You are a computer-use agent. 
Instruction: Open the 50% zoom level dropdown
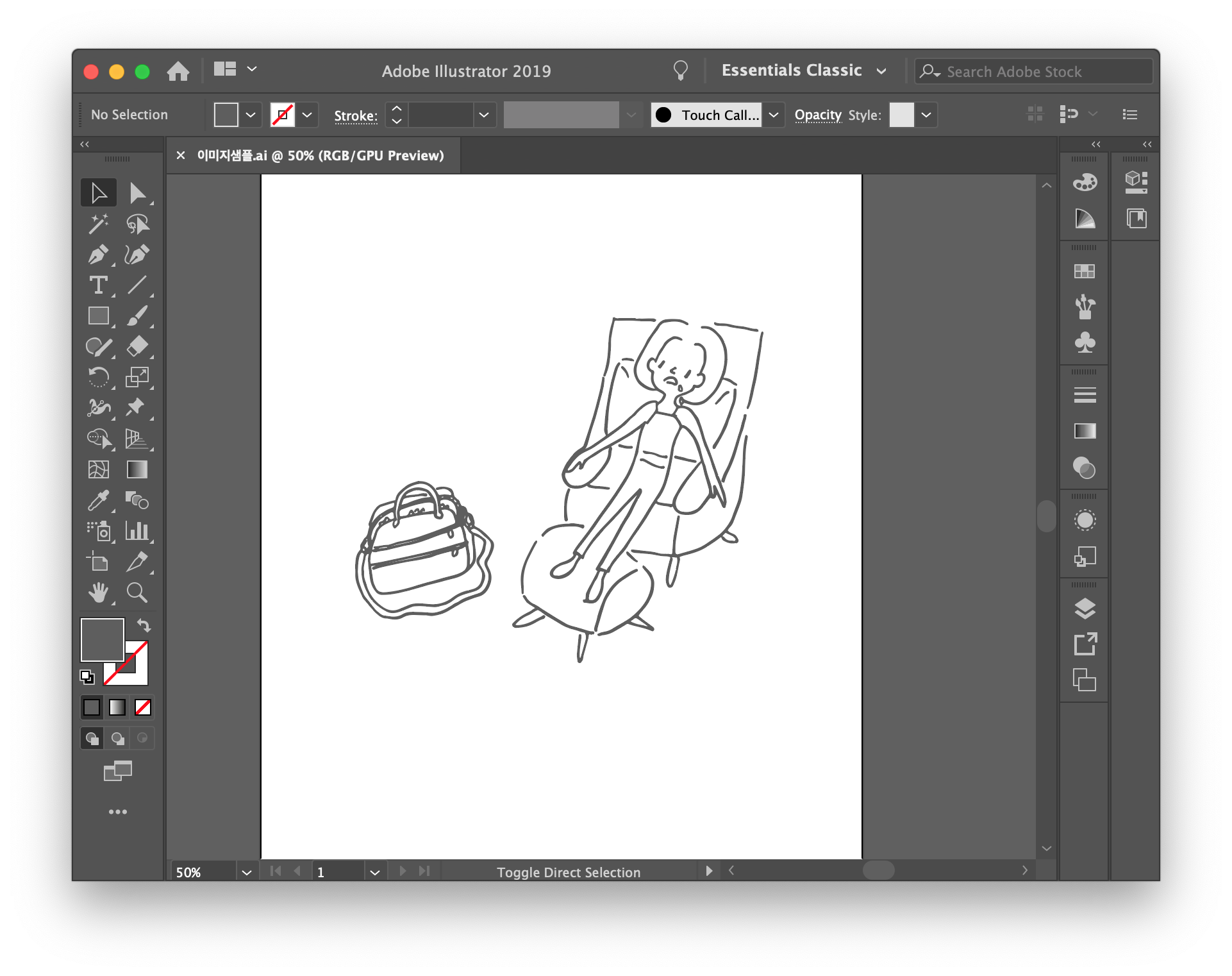(246, 872)
